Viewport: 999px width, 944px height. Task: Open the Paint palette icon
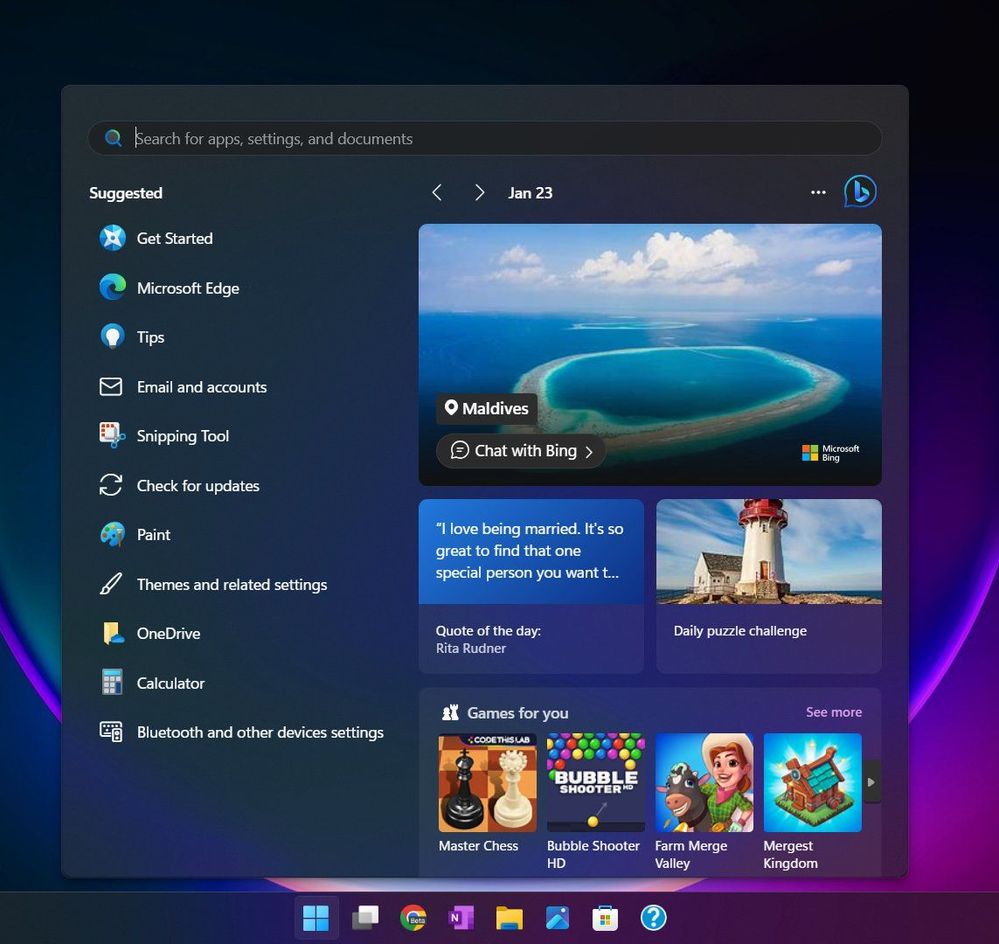click(x=112, y=534)
